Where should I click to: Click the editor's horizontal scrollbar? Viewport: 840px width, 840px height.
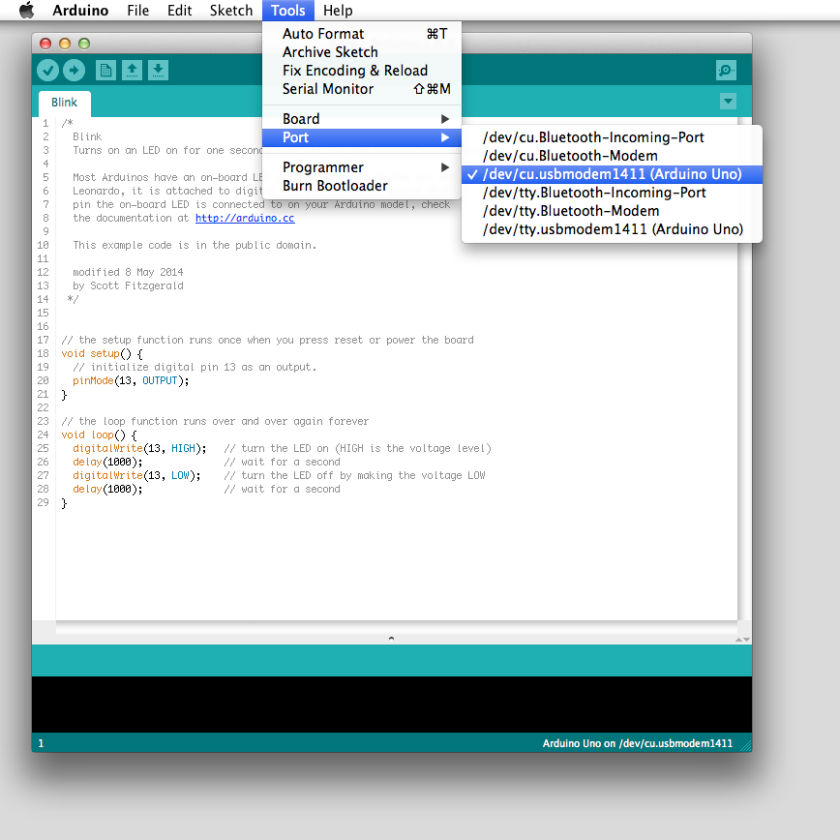click(x=391, y=637)
